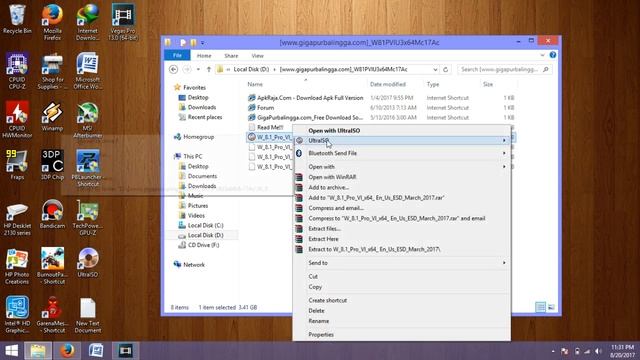Go up one folder level in Explorer

[x=209, y=69]
